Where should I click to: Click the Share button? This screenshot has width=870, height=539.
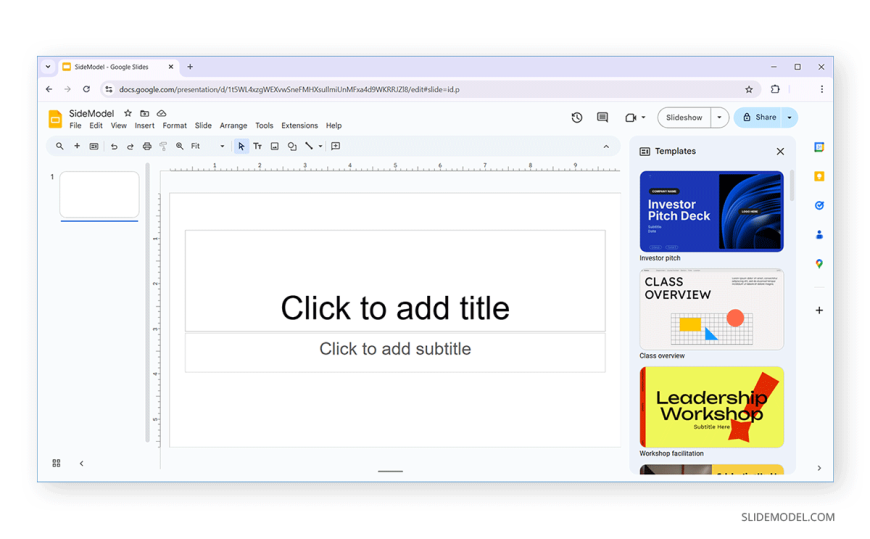point(758,118)
